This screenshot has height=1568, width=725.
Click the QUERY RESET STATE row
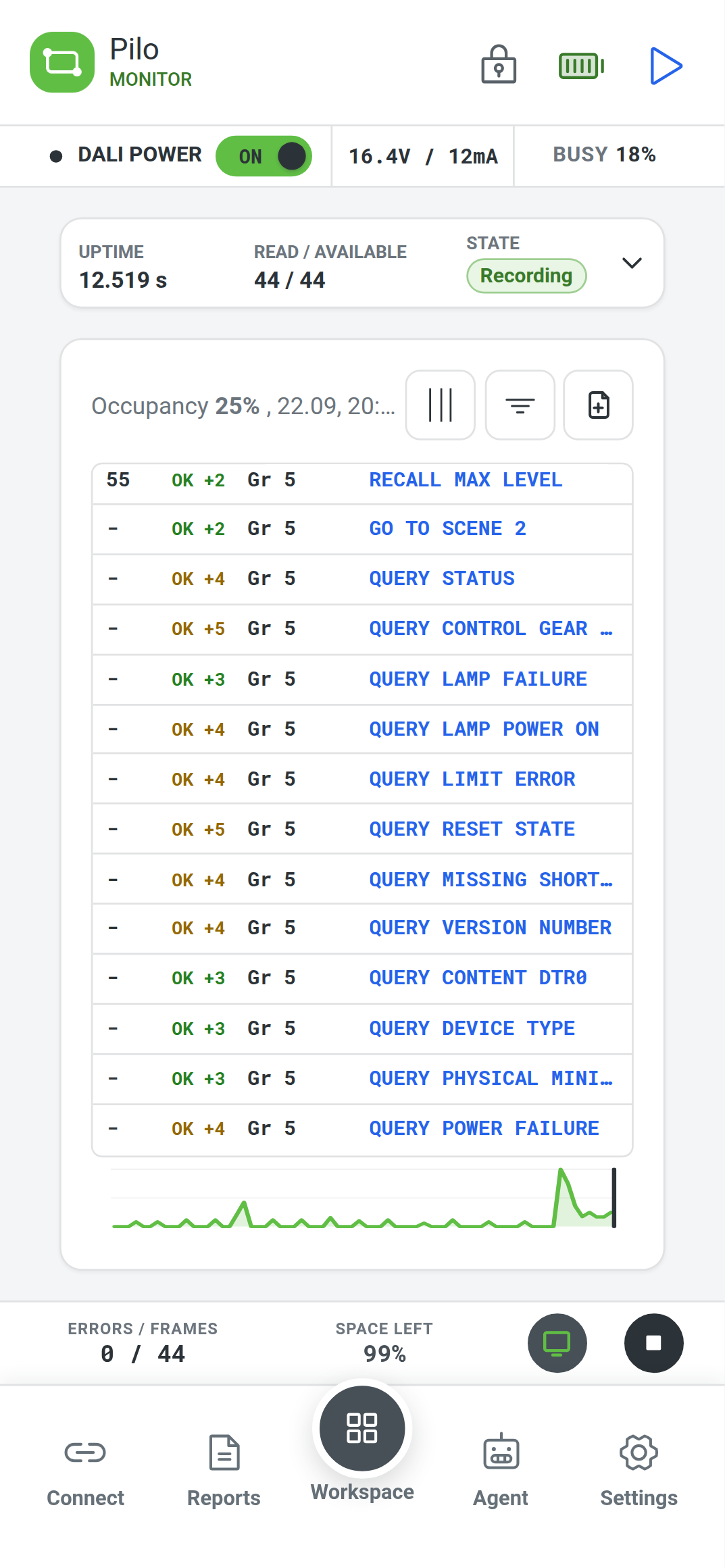pyautogui.click(x=362, y=830)
